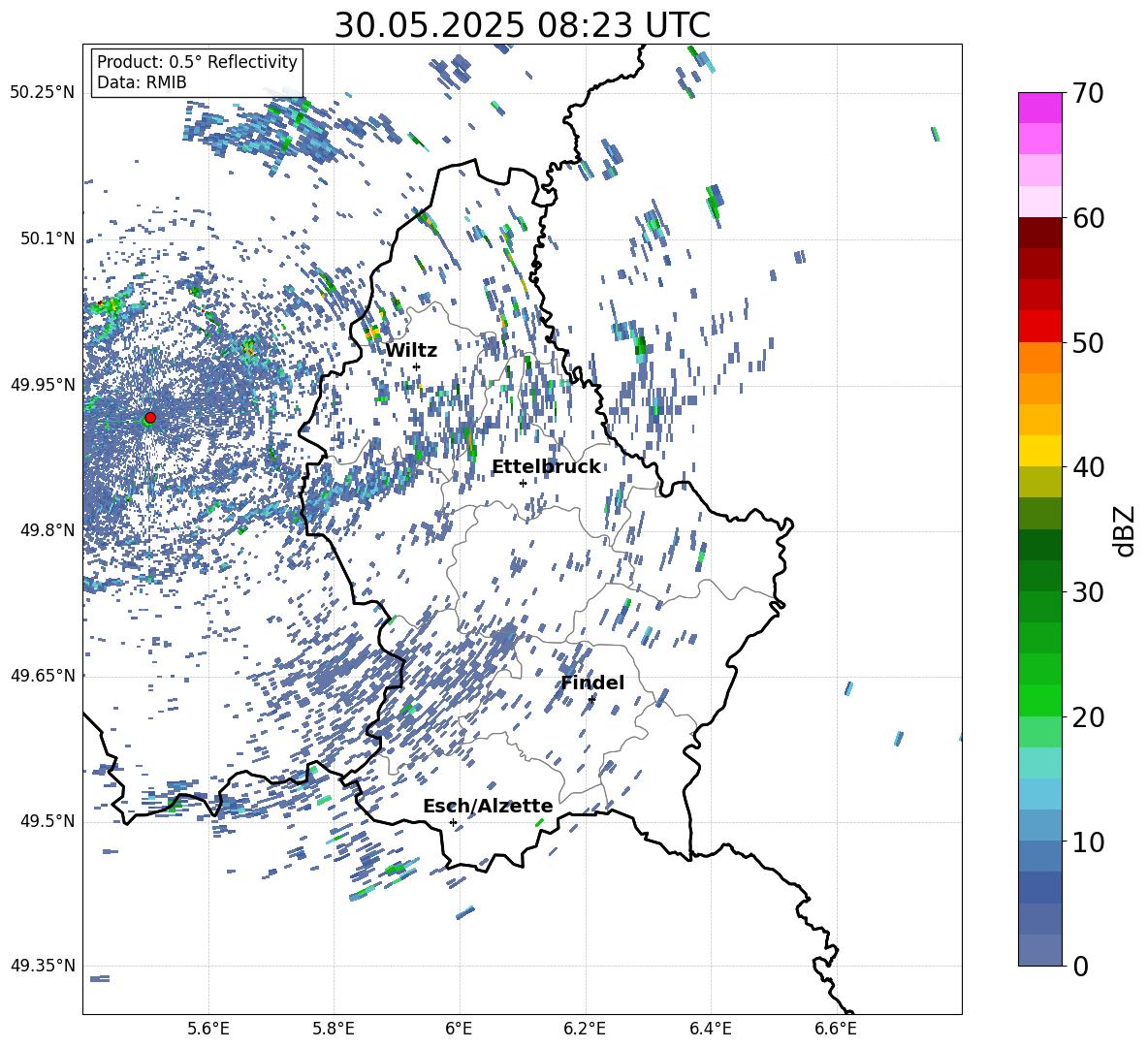Click the colorbar tick label 30

pyautogui.click(x=1089, y=592)
